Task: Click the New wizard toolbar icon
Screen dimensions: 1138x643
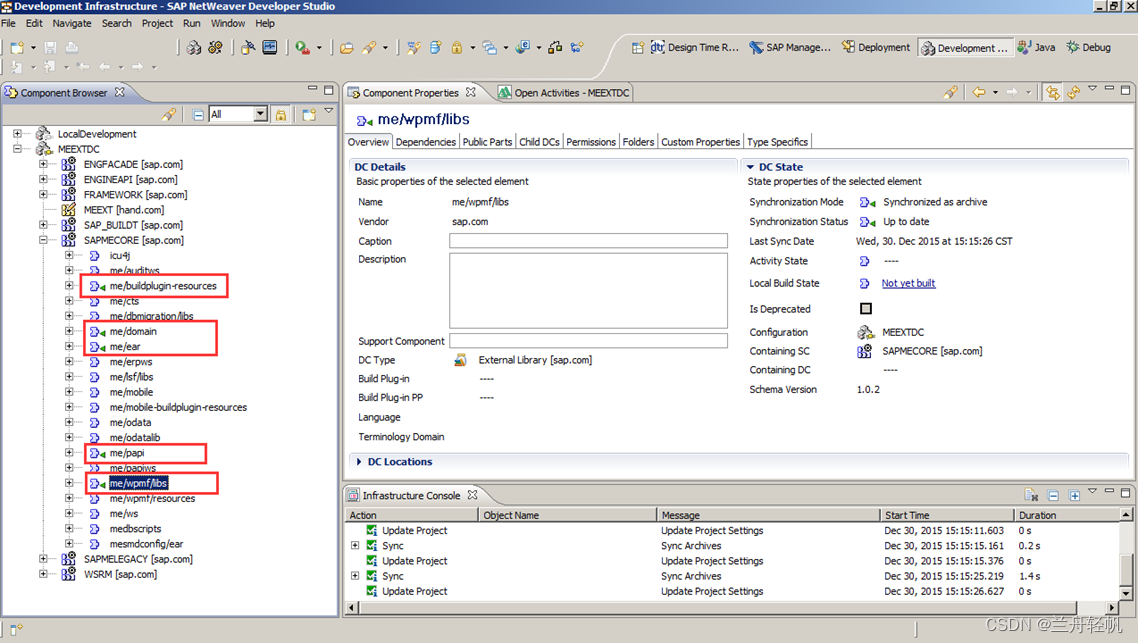Action: (17, 48)
